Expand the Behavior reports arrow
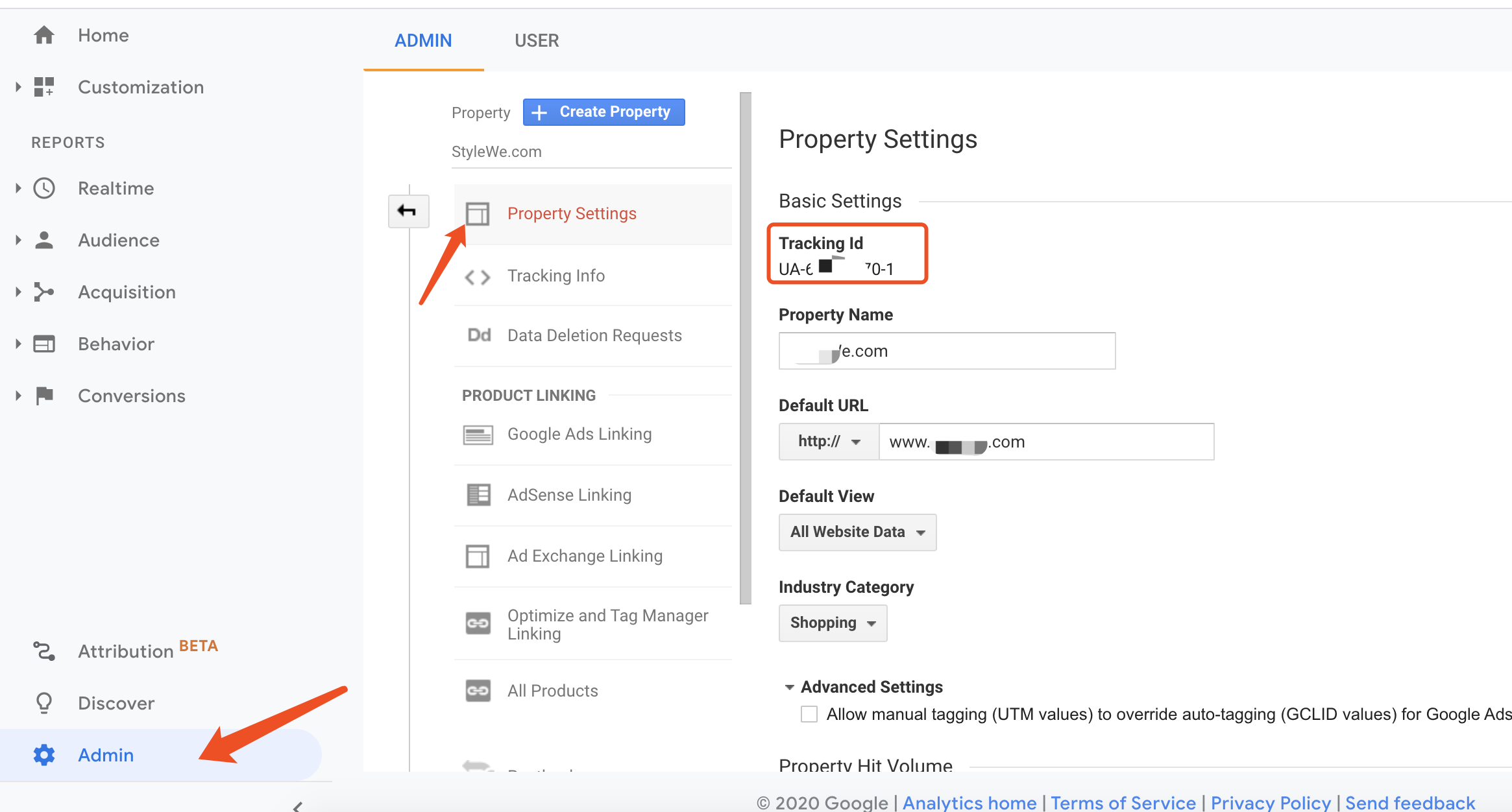 tap(18, 344)
